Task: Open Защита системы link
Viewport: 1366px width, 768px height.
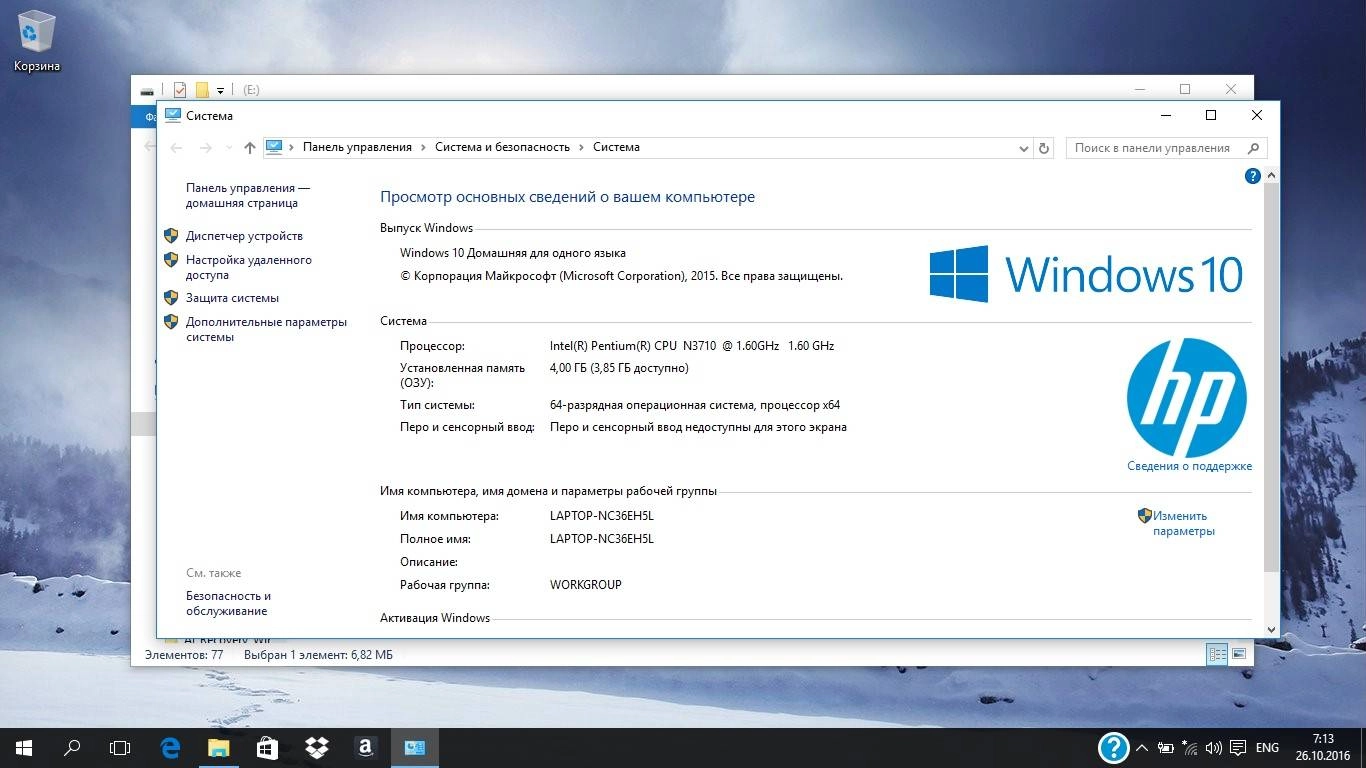Action: [232, 298]
